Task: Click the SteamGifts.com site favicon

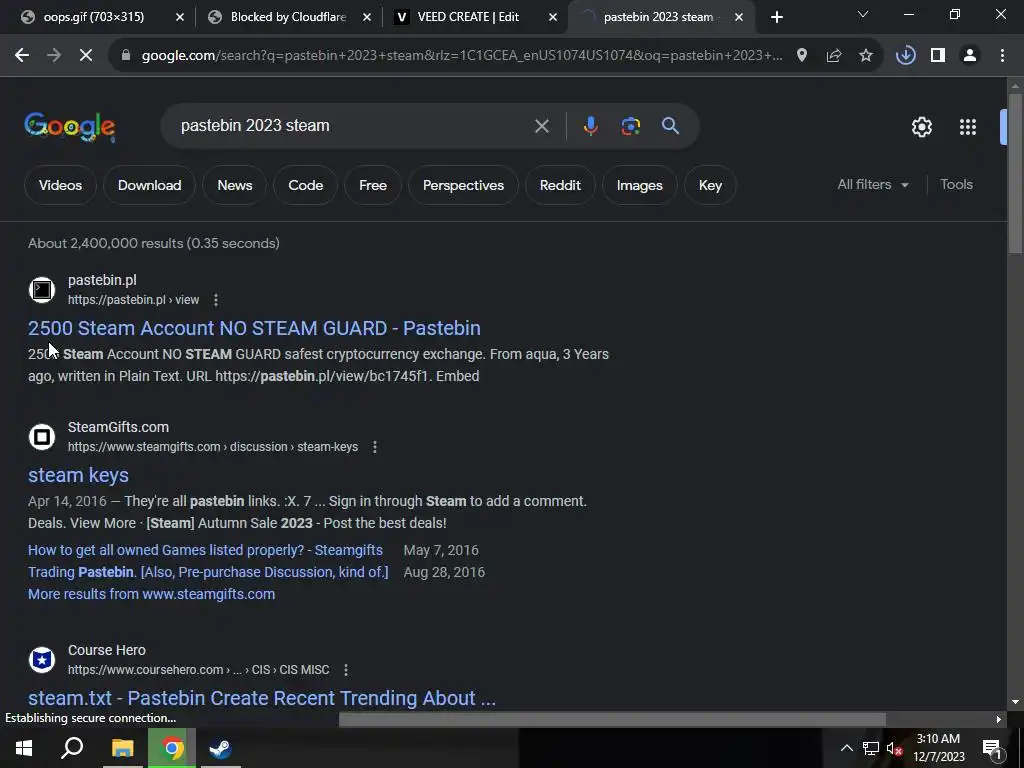Action: [x=42, y=436]
